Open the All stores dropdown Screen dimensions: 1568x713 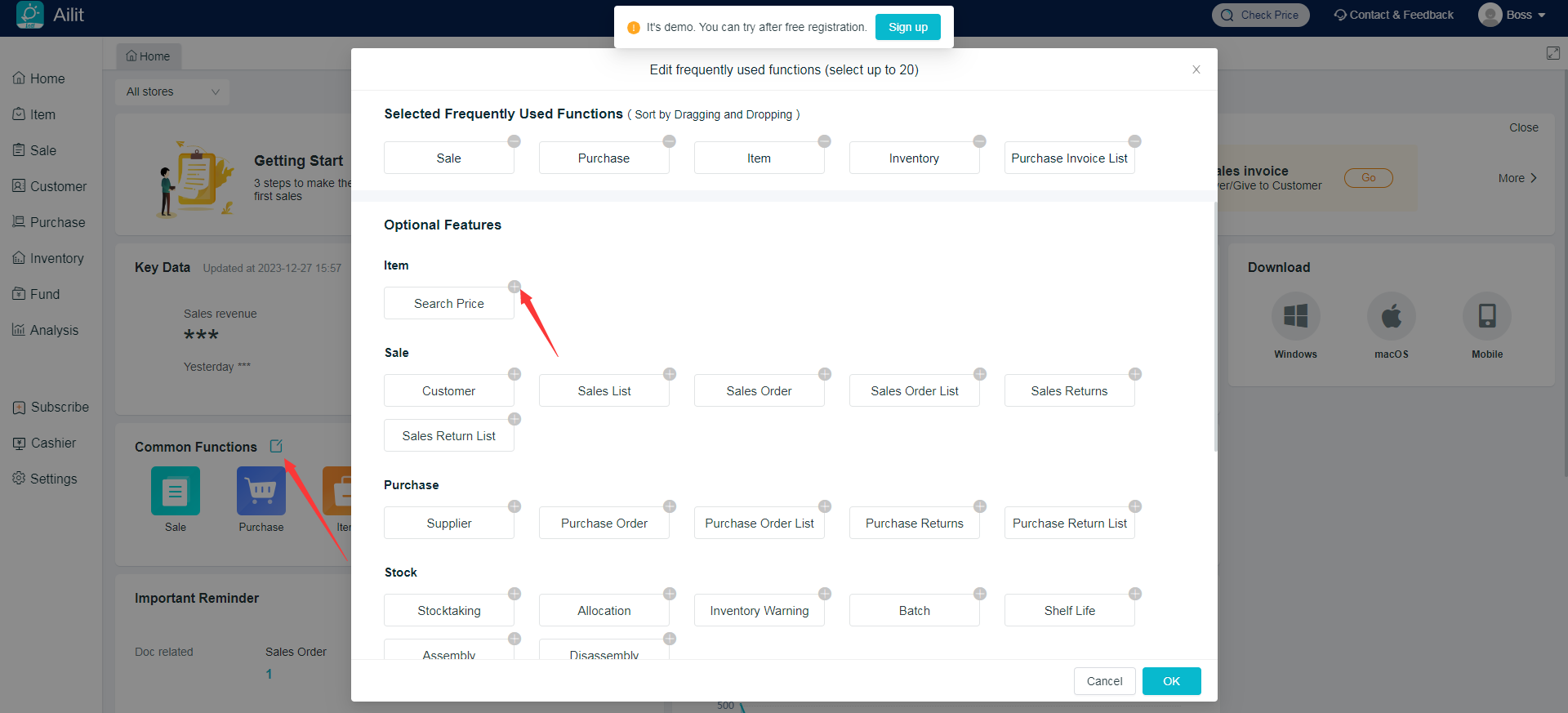pos(172,91)
